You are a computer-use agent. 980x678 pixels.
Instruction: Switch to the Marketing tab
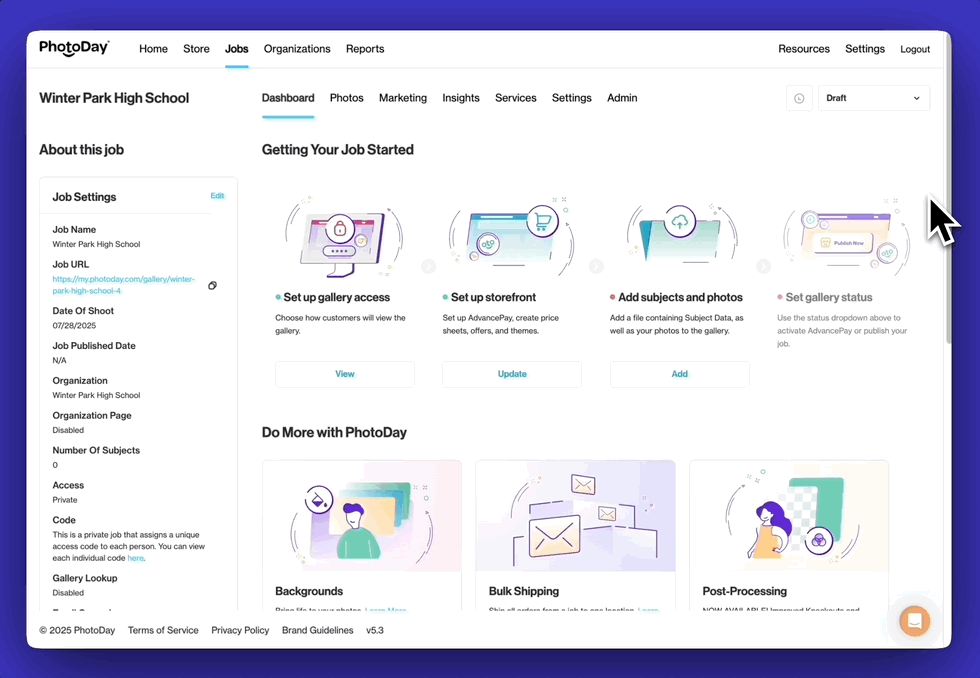click(402, 98)
